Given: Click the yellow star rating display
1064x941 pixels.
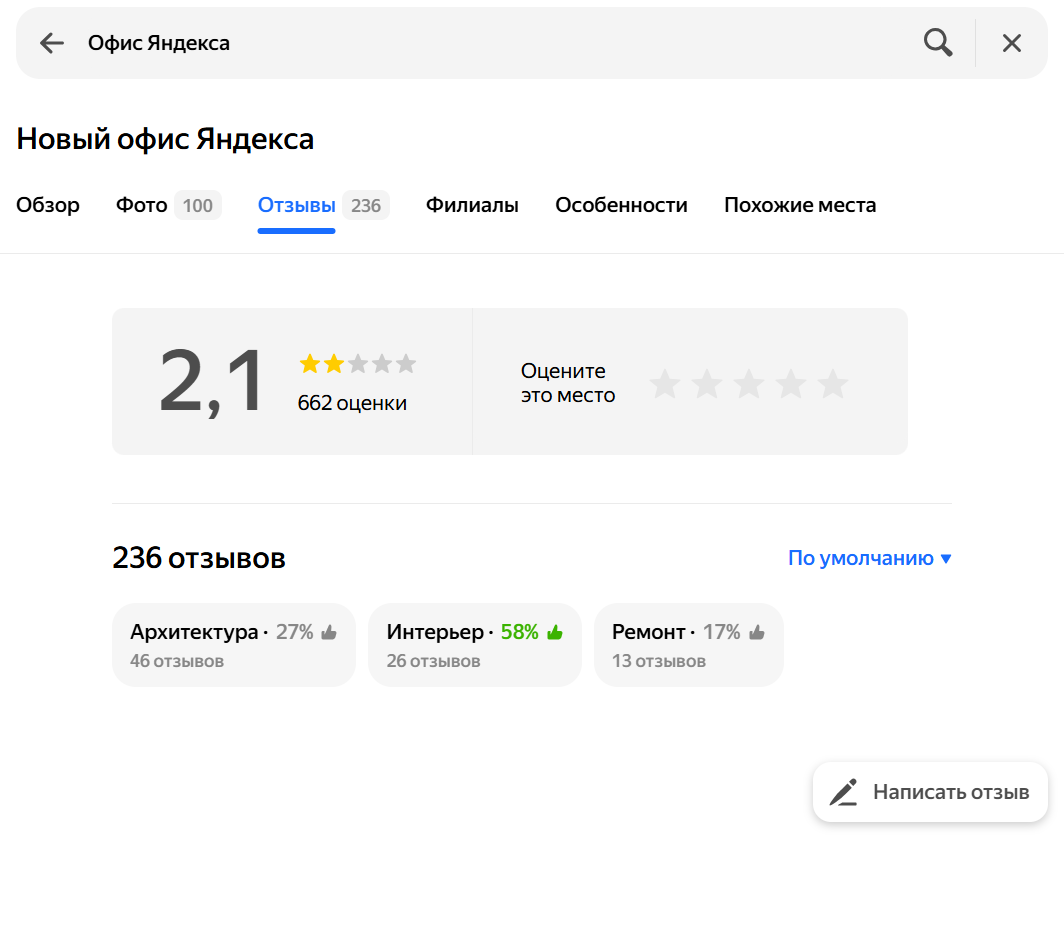Looking at the screenshot, I should pos(358,364).
